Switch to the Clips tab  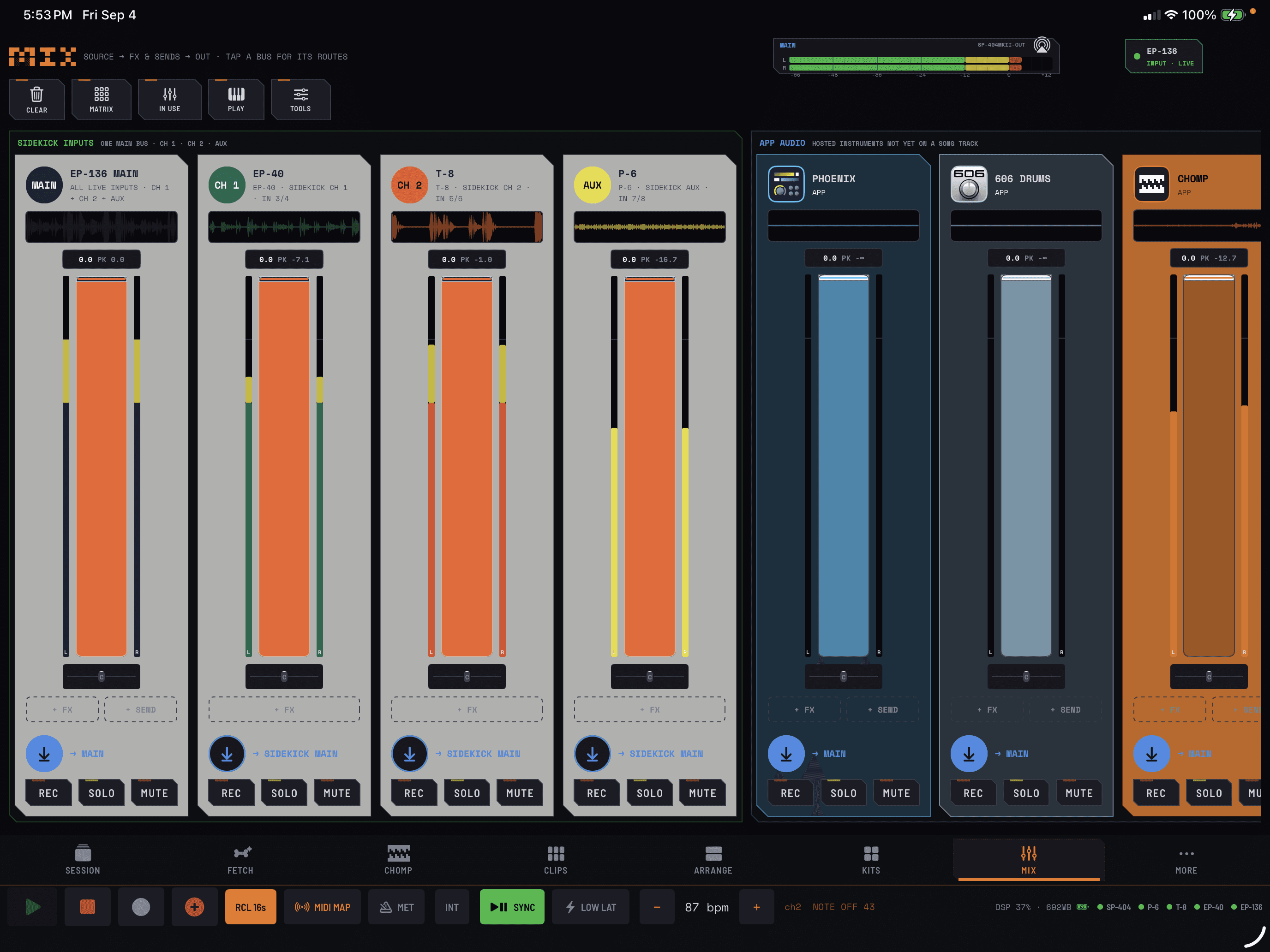pos(555,859)
